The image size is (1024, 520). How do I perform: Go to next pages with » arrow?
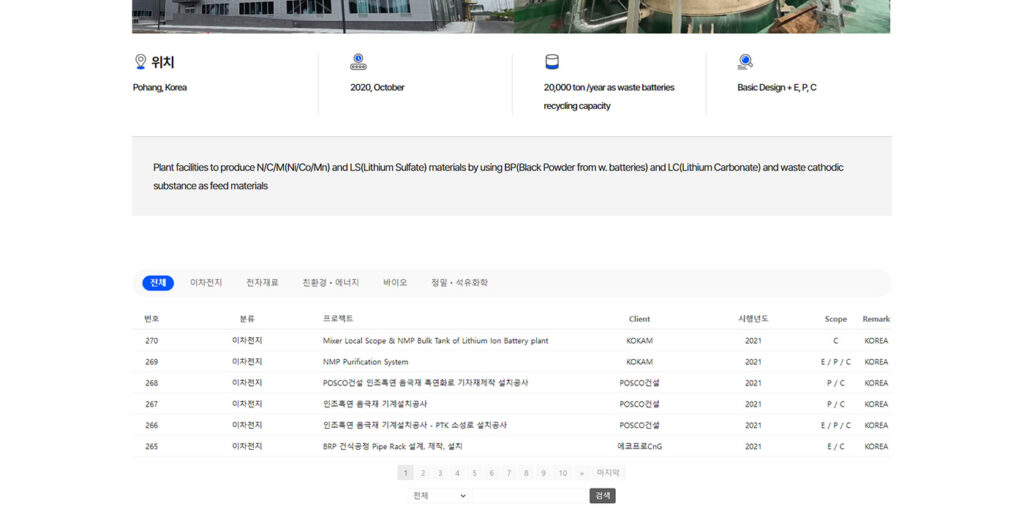point(582,473)
